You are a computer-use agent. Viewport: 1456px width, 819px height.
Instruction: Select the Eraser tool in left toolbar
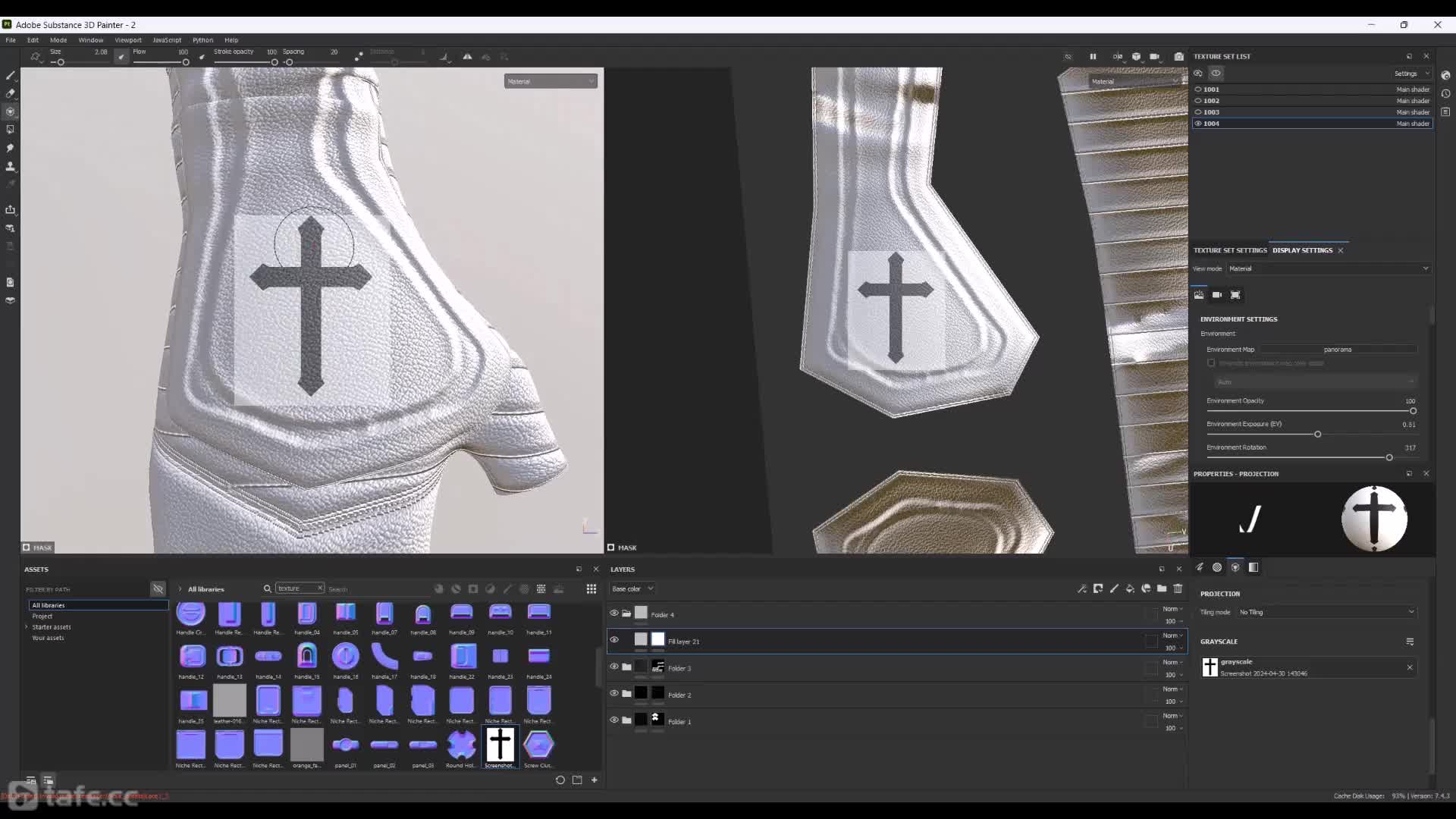pos(10,93)
